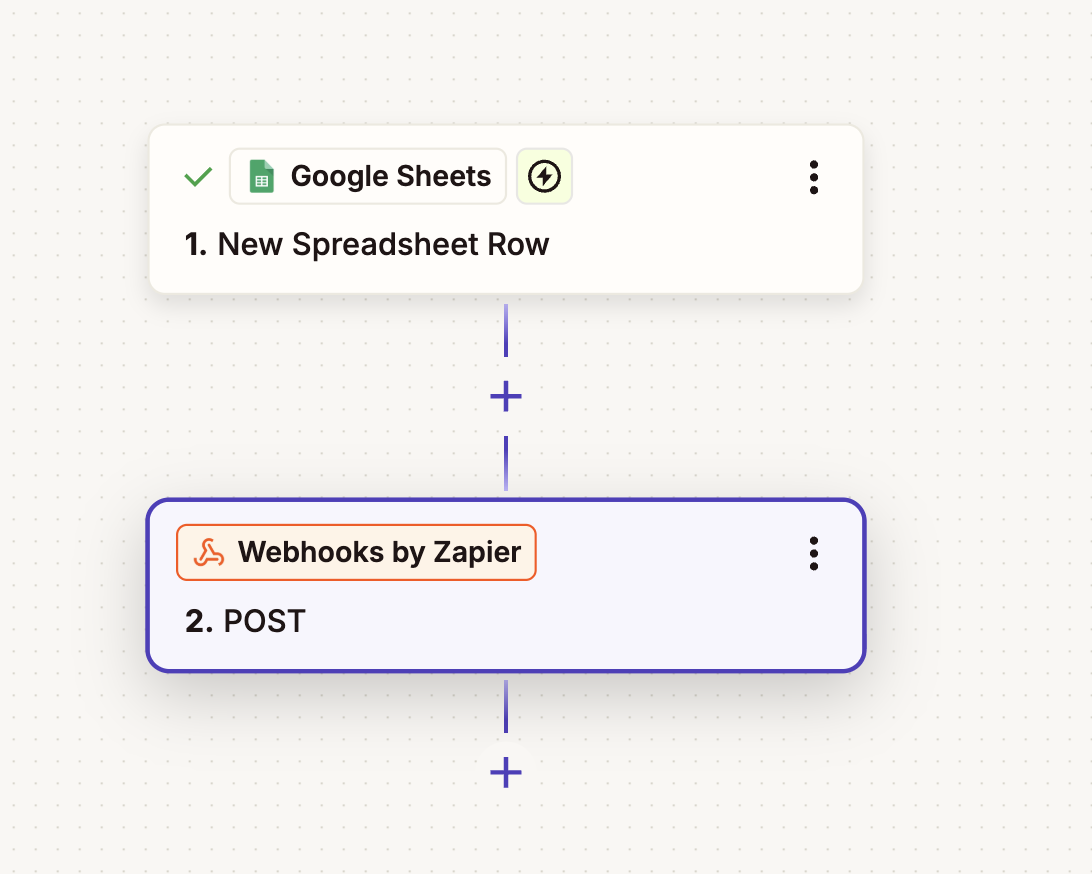Select the "POST" step title text
The height and width of the screenshot is (874, 1092).
click(x=264, y=621)
